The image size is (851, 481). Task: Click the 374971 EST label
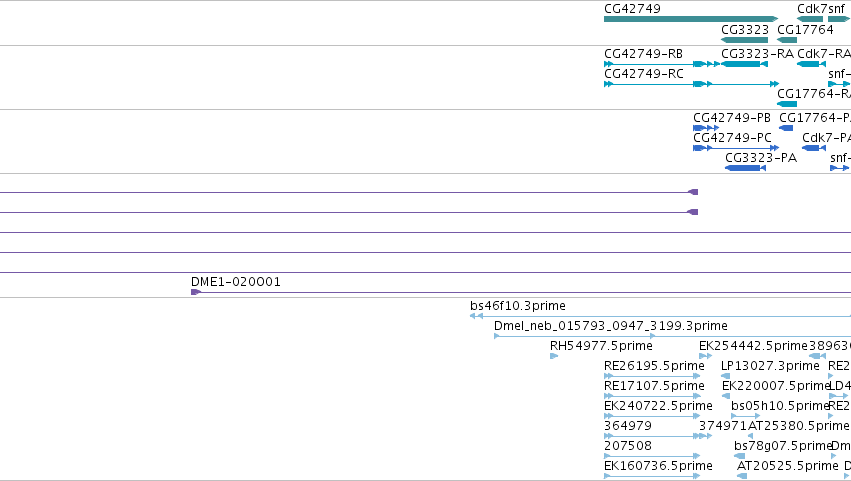pos(723,427)
